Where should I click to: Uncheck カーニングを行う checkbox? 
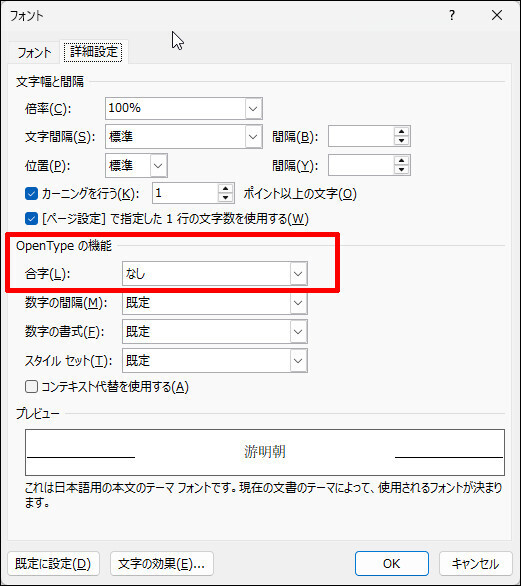31,194
